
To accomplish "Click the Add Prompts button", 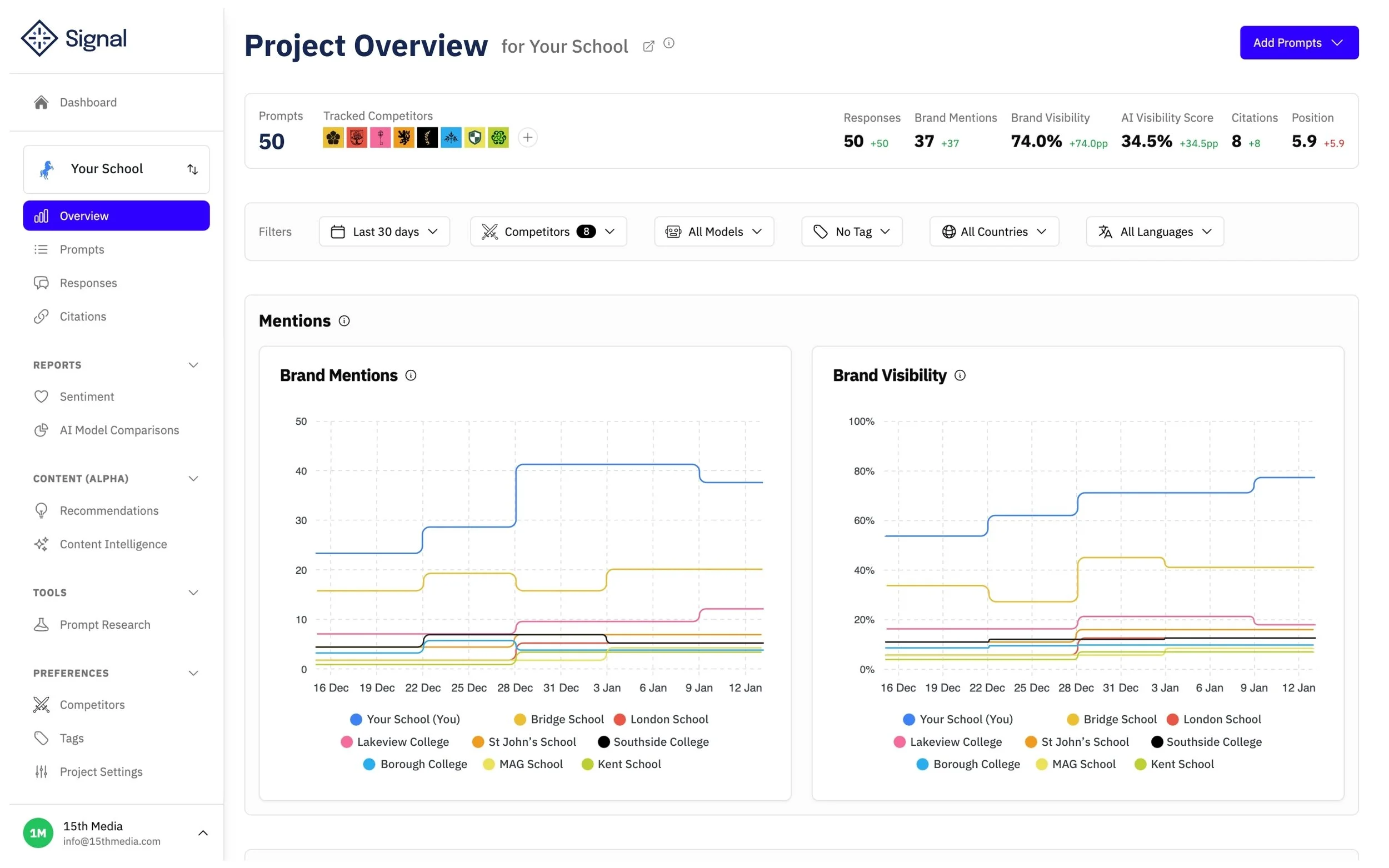I will pyautogui.click(x=1298, y=43).
